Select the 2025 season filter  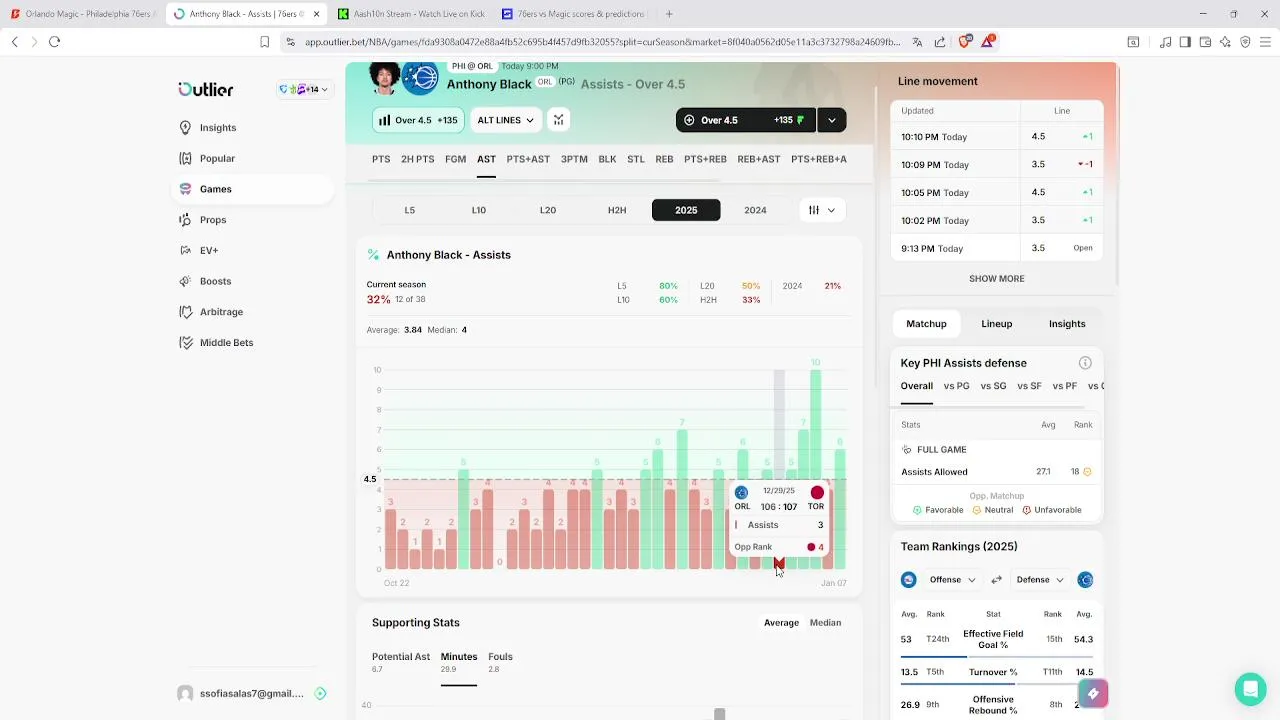[x=686, y=210]
